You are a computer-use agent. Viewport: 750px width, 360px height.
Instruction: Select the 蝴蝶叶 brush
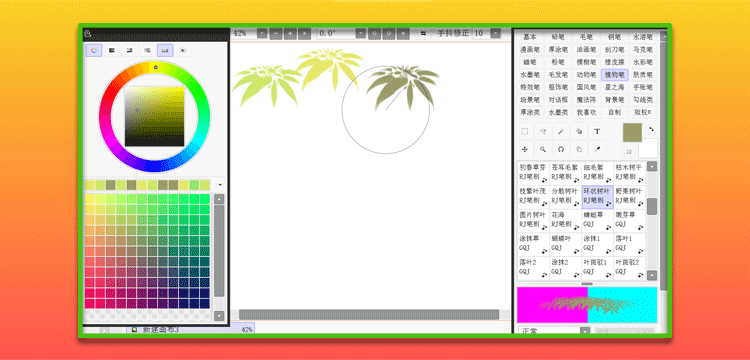click(x=565, y=244)
